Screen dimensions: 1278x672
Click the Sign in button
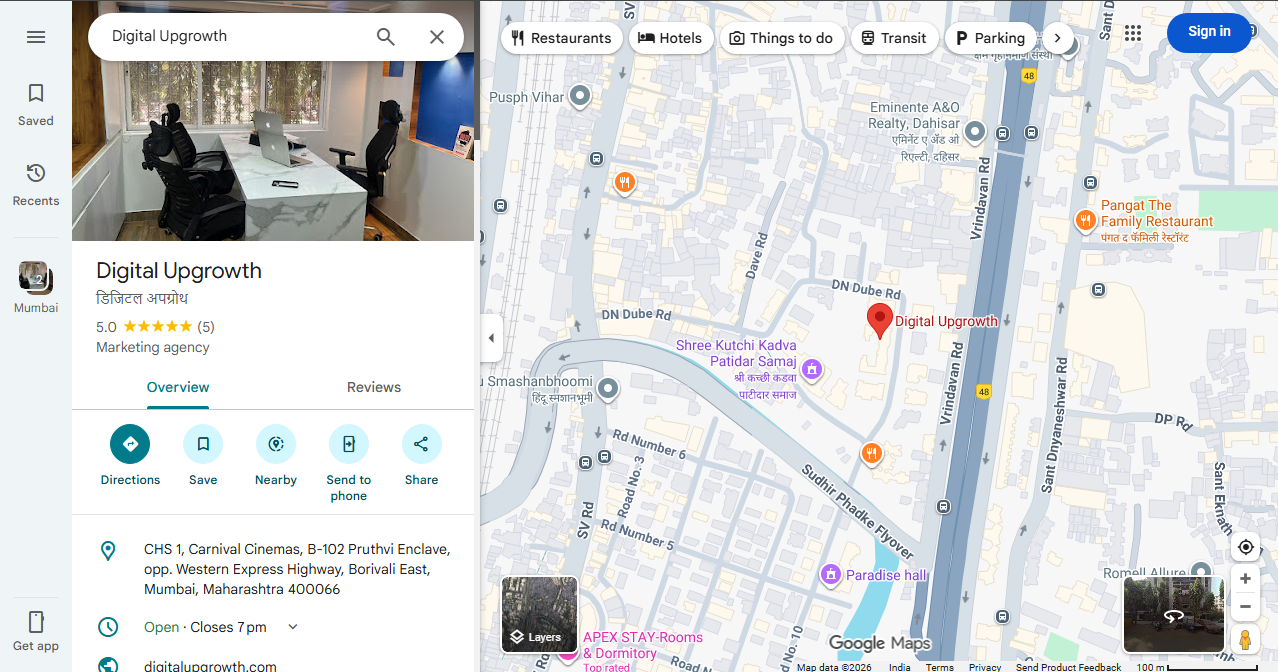(x=1209, y=32)
